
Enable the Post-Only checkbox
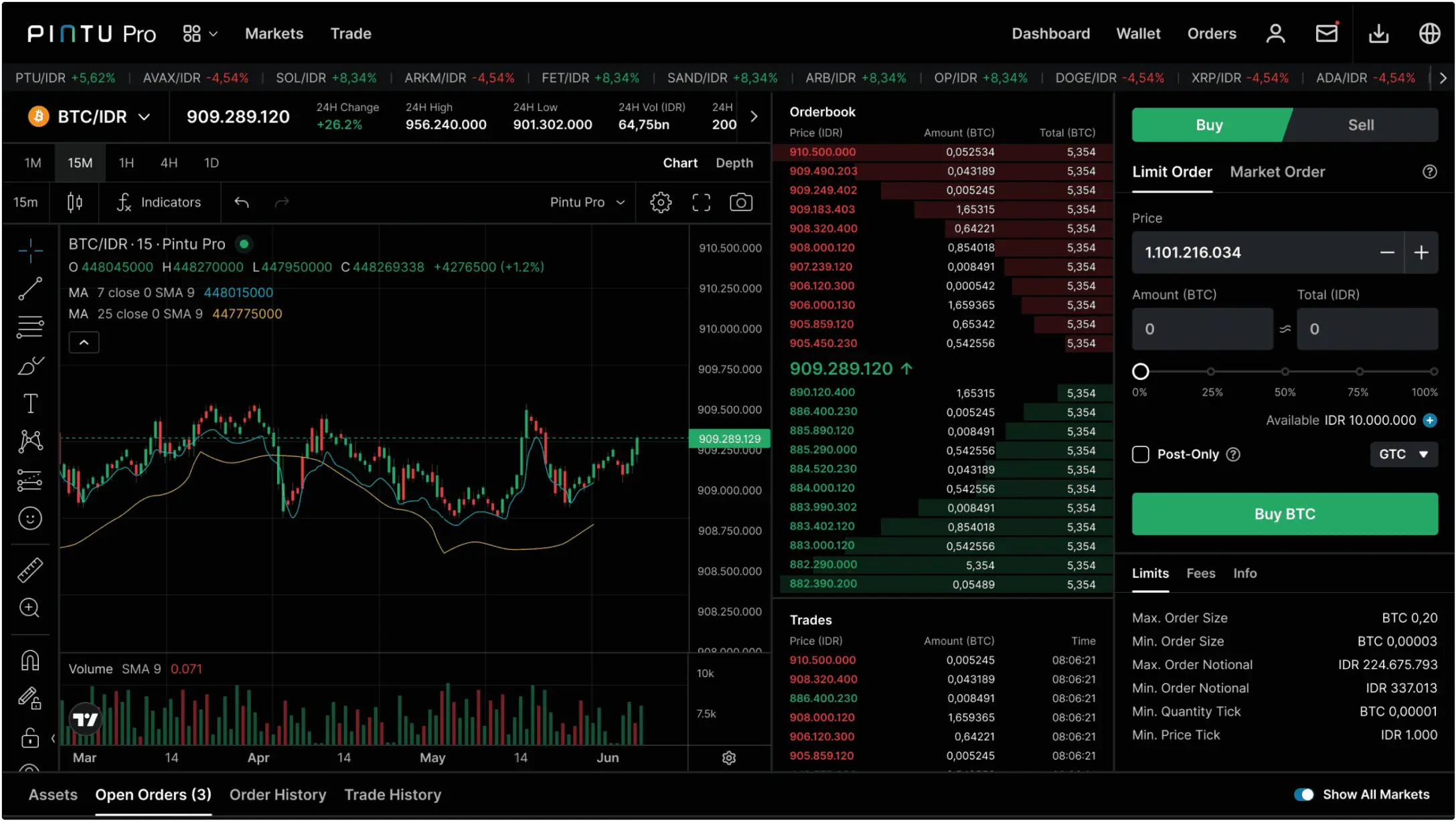(x=1141, y=454)
